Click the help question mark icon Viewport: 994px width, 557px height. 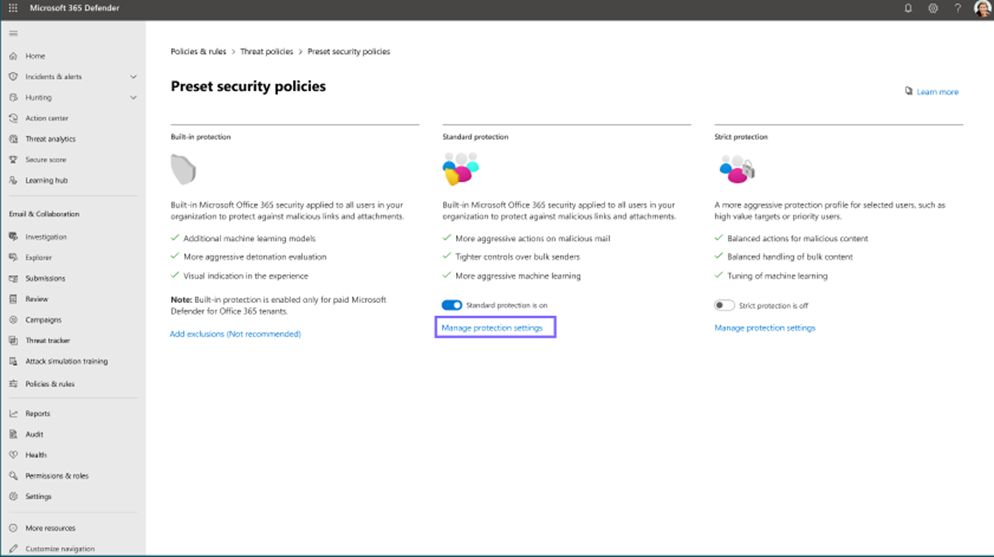(958, 8)
